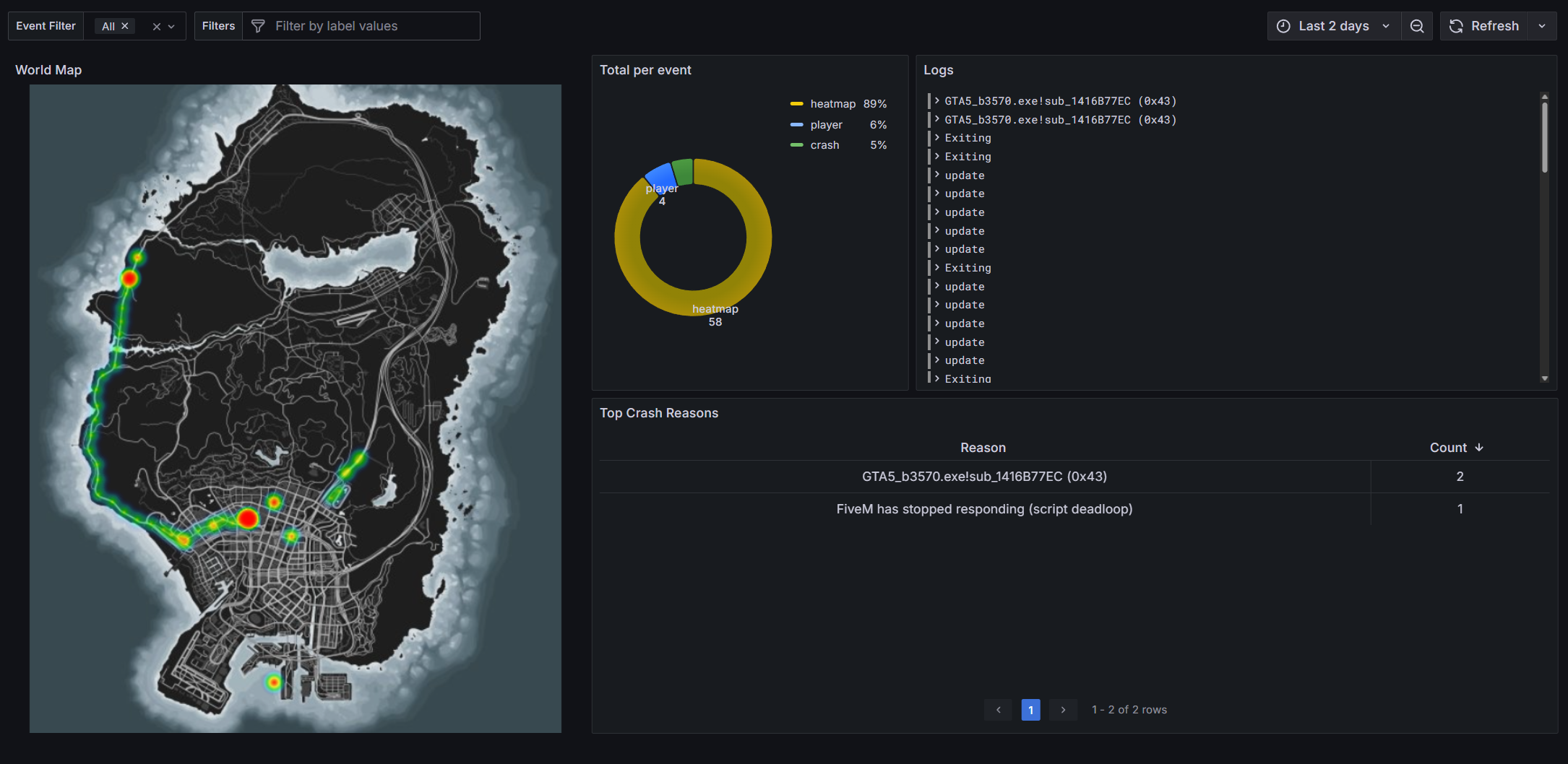The width and height of the screenshot is (1568, 764).
Task: Click the count value 1 cell
Action: [x=1460, y=509]
